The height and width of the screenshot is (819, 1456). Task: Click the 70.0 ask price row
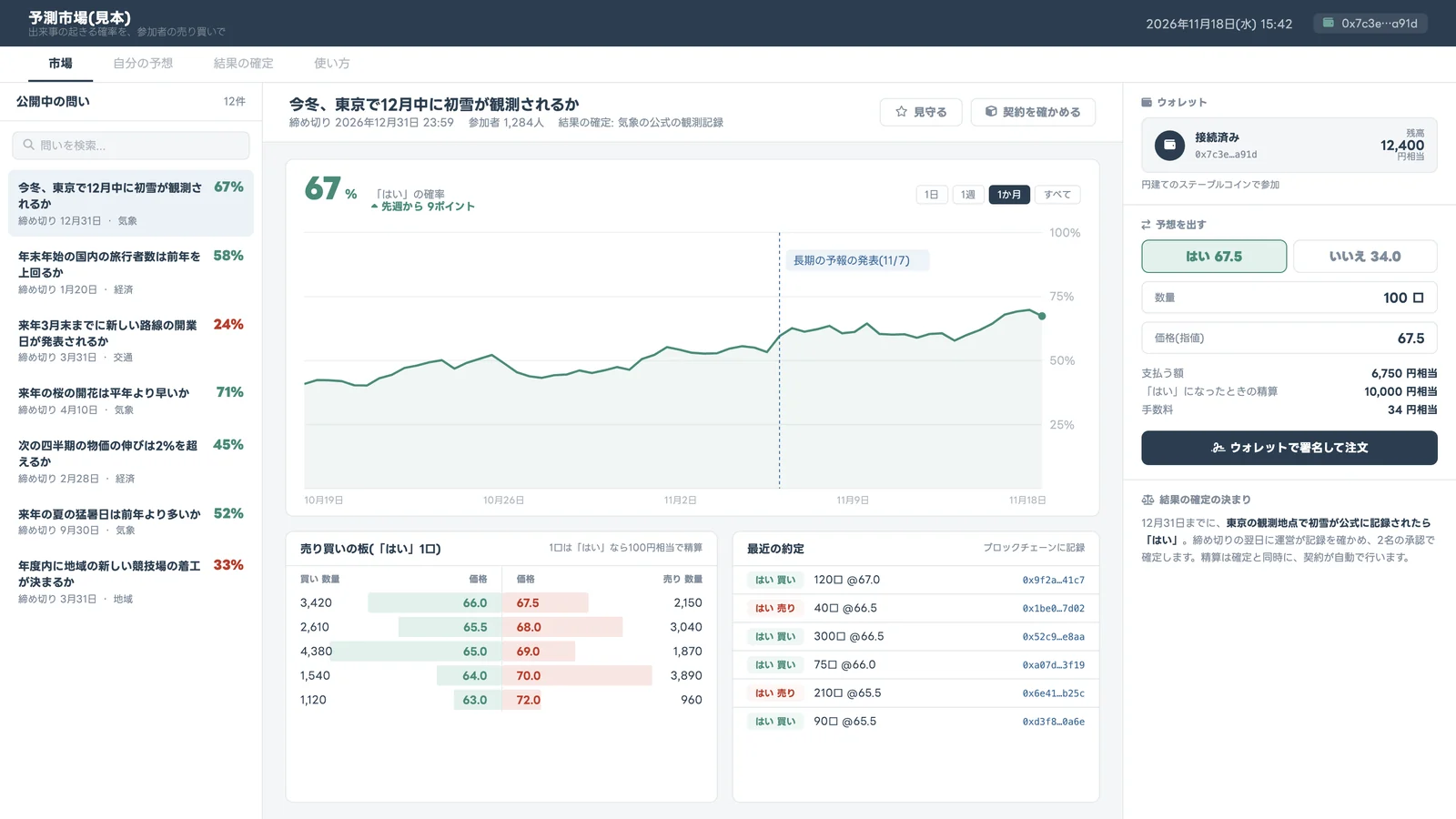pos(609,676)
